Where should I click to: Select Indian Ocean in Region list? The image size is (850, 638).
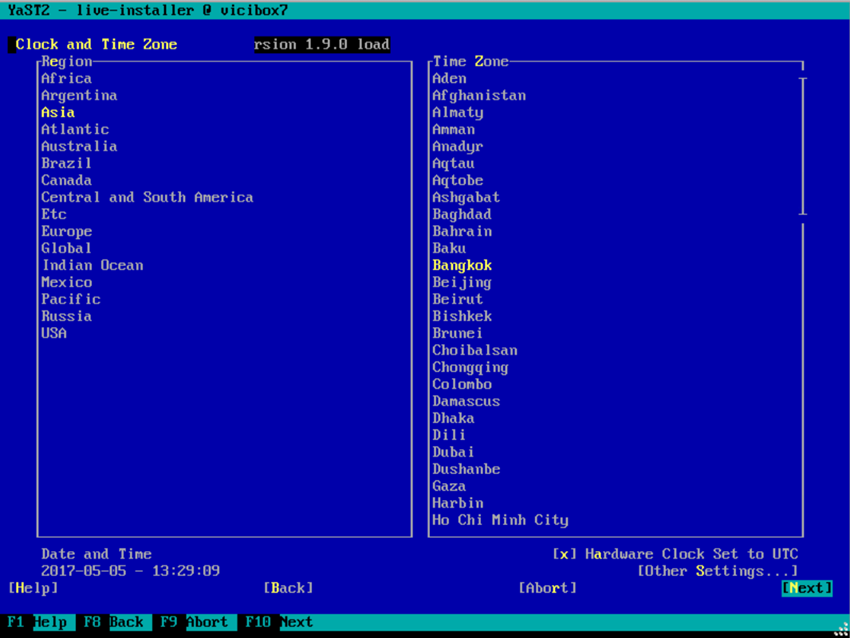(x=92, y=265)
